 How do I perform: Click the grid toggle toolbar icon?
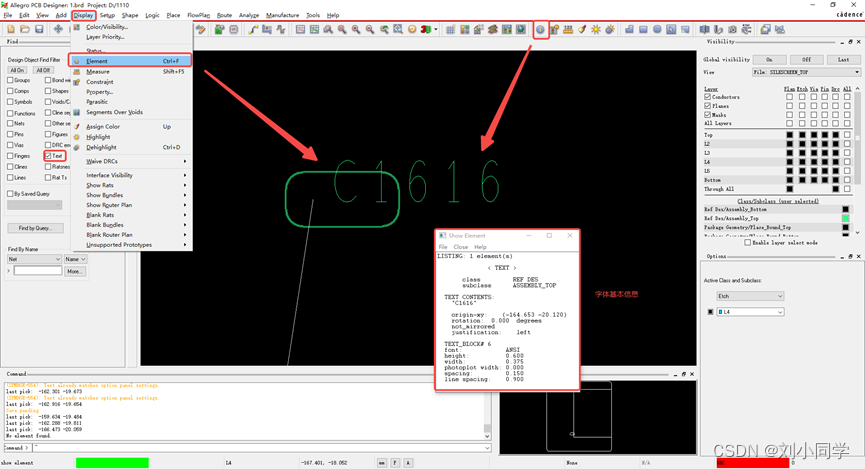pyautogui.click(x=451, y=30)
